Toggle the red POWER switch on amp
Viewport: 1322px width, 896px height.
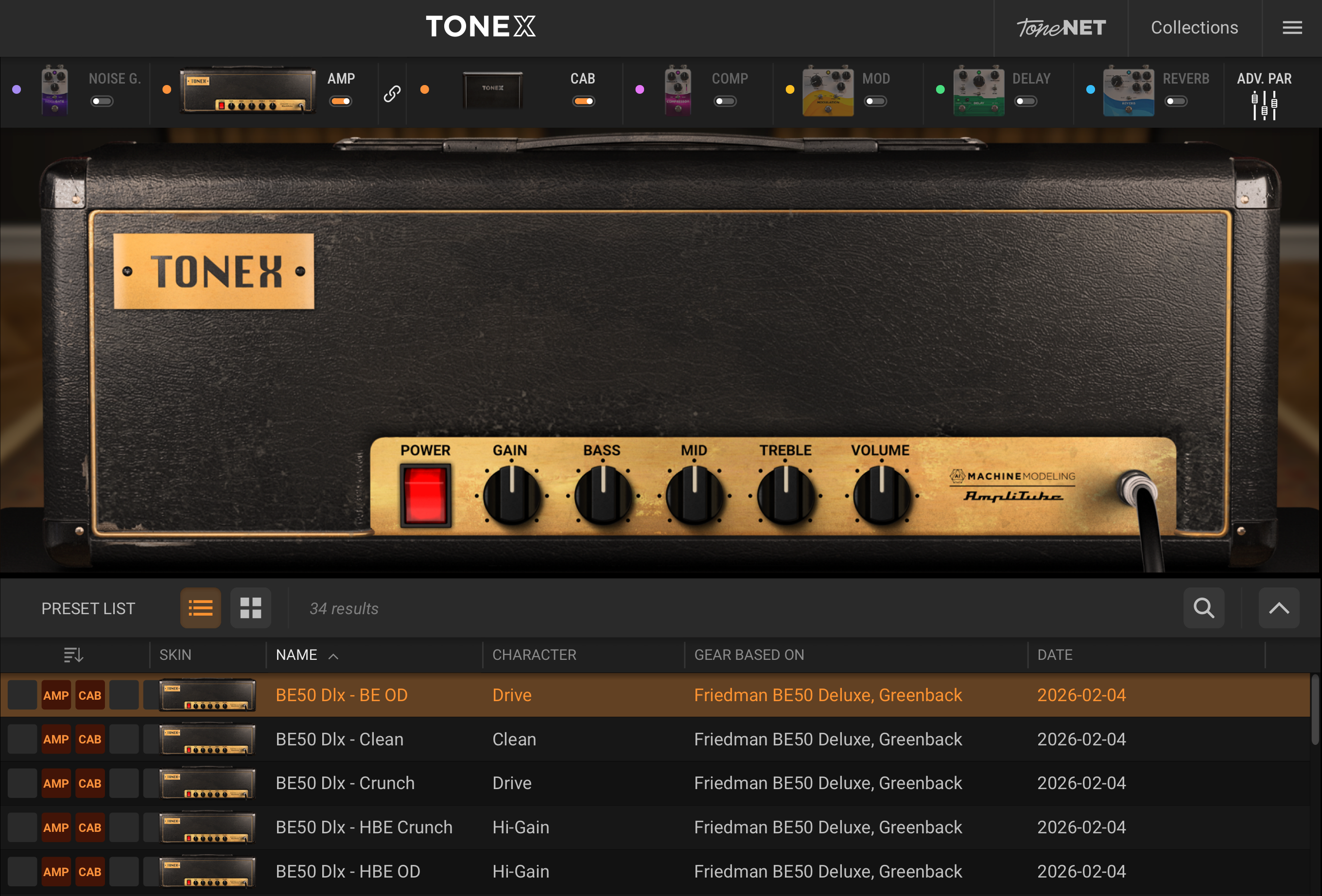[425, 495]
